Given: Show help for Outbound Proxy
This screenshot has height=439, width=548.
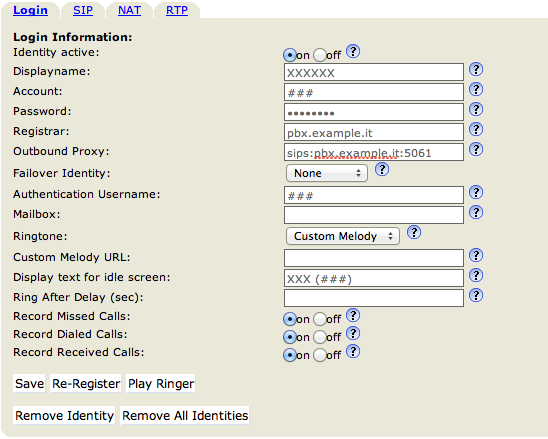Looking at the screenshot, I should pyautogui.click(x=476, y=149).
